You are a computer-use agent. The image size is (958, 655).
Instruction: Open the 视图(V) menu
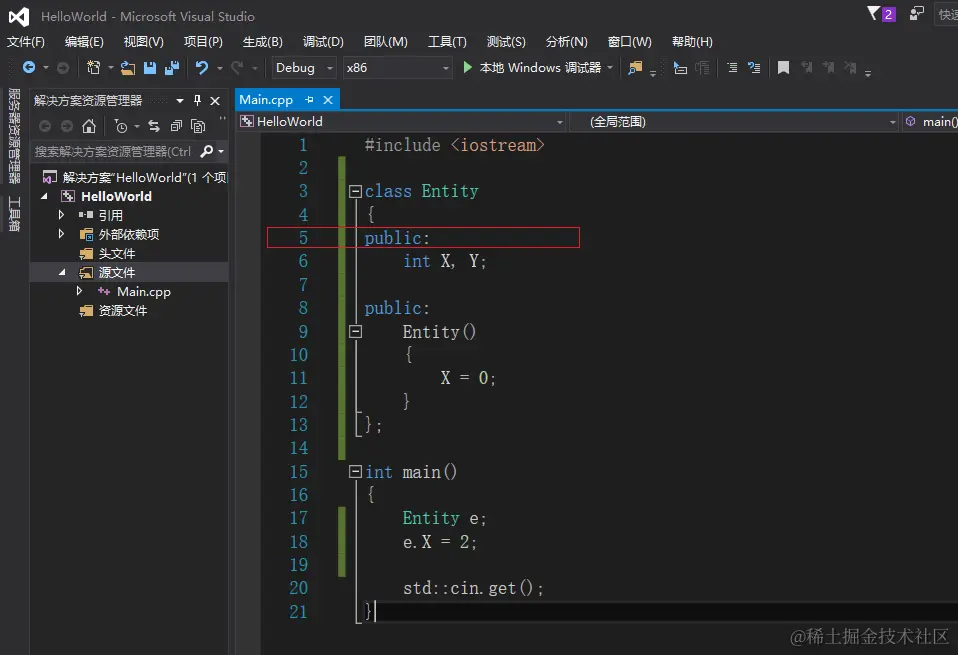[x=144, y=42]
